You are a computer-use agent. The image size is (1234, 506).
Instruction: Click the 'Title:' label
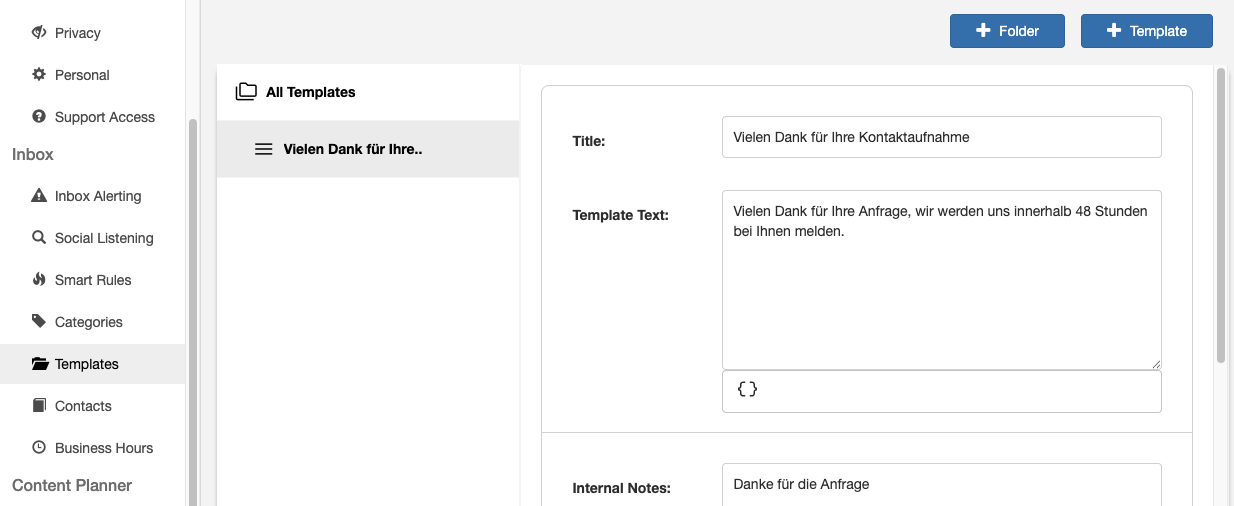coord(589,141)
